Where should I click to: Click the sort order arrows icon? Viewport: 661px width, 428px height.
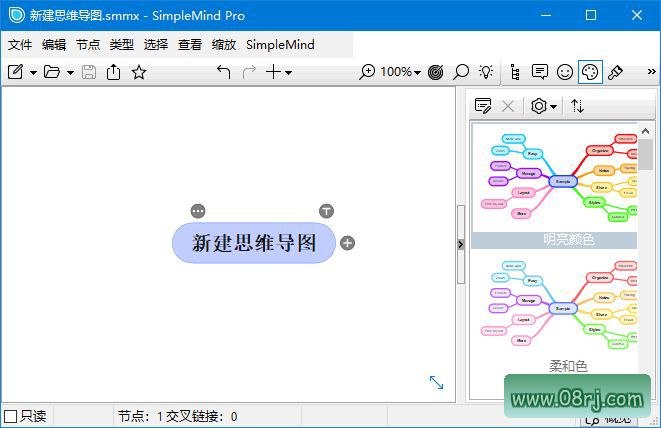(577, 106)
